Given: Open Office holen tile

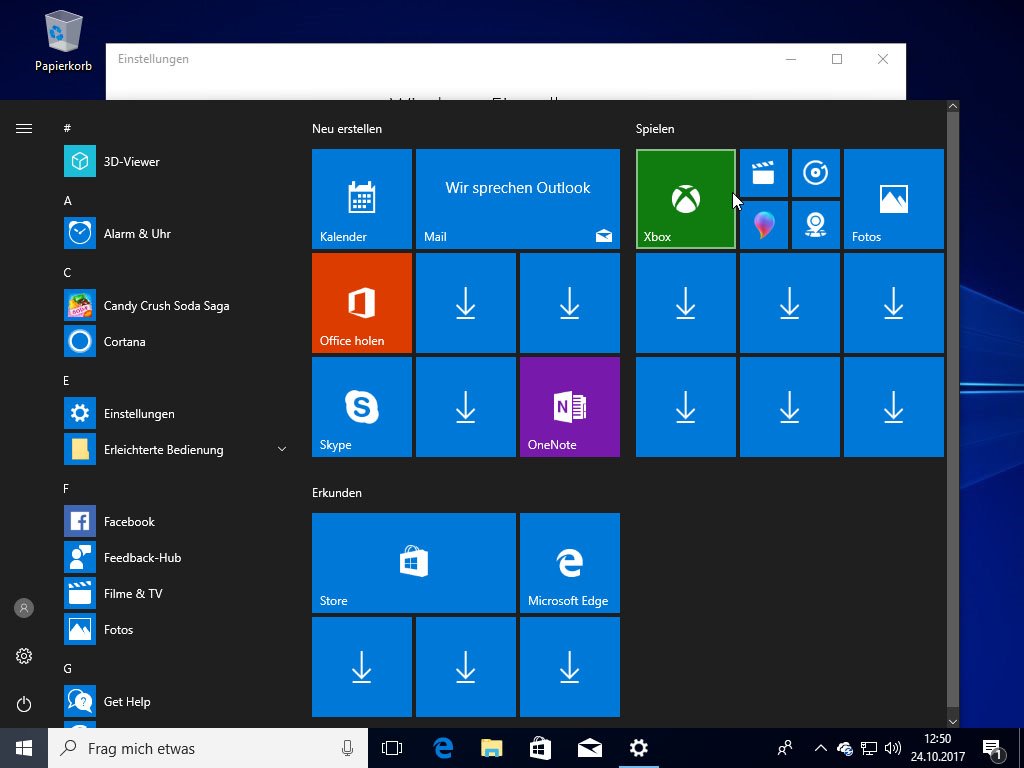Looking at the screenshot, I should [x=361, y=302].
